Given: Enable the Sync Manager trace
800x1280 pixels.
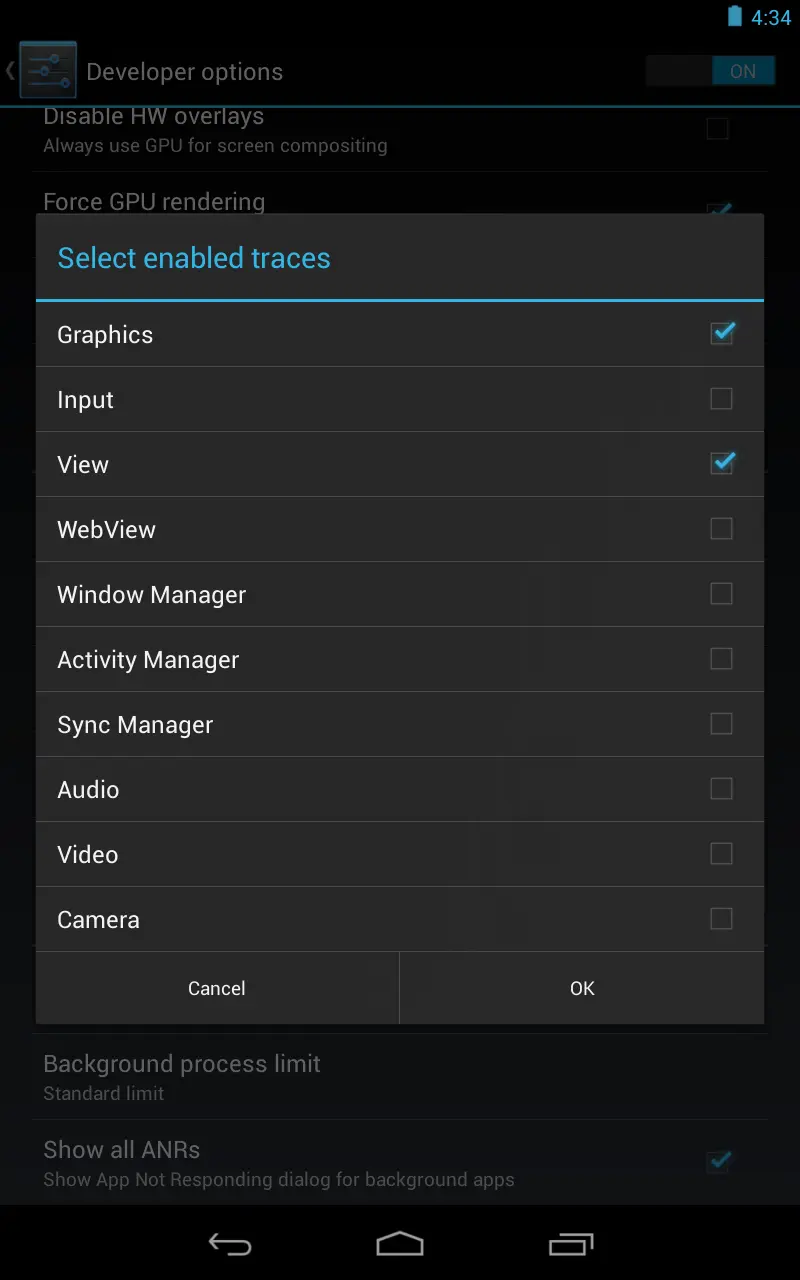Looking at the screenshot, I should coord(721,724).
